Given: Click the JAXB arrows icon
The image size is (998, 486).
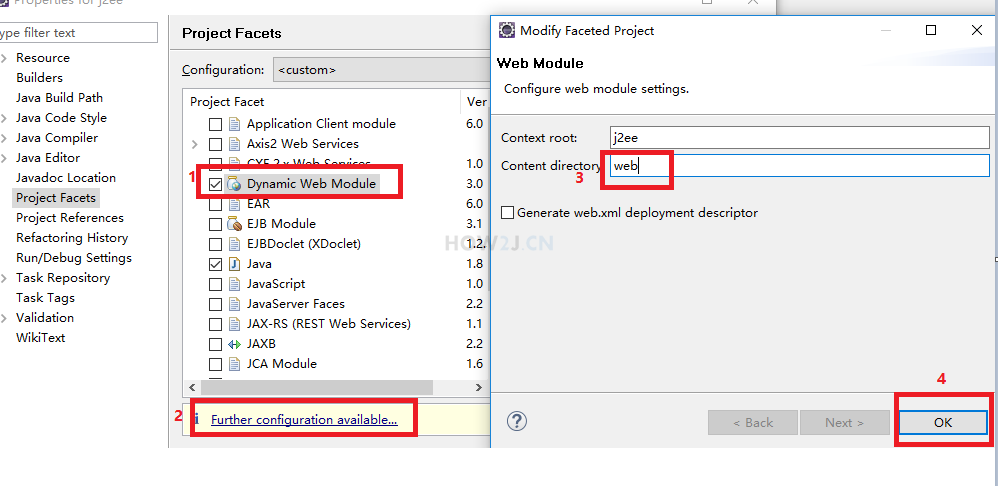Looking at the screenshot, I should 235,344.
